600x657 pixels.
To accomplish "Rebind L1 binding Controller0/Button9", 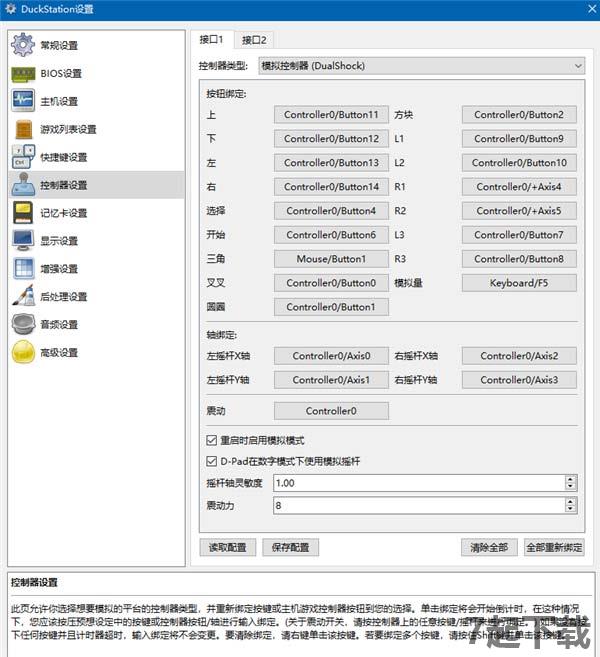I will (519, 139).
